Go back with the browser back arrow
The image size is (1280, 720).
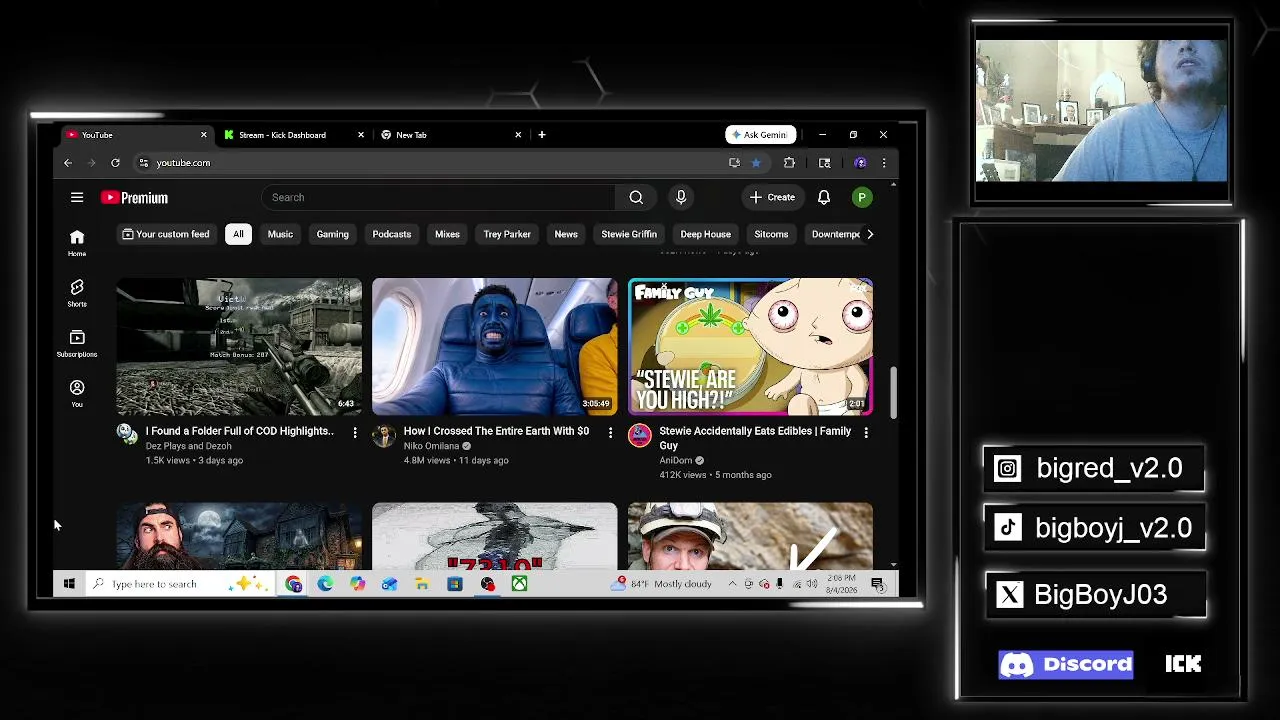coord(68,163)
